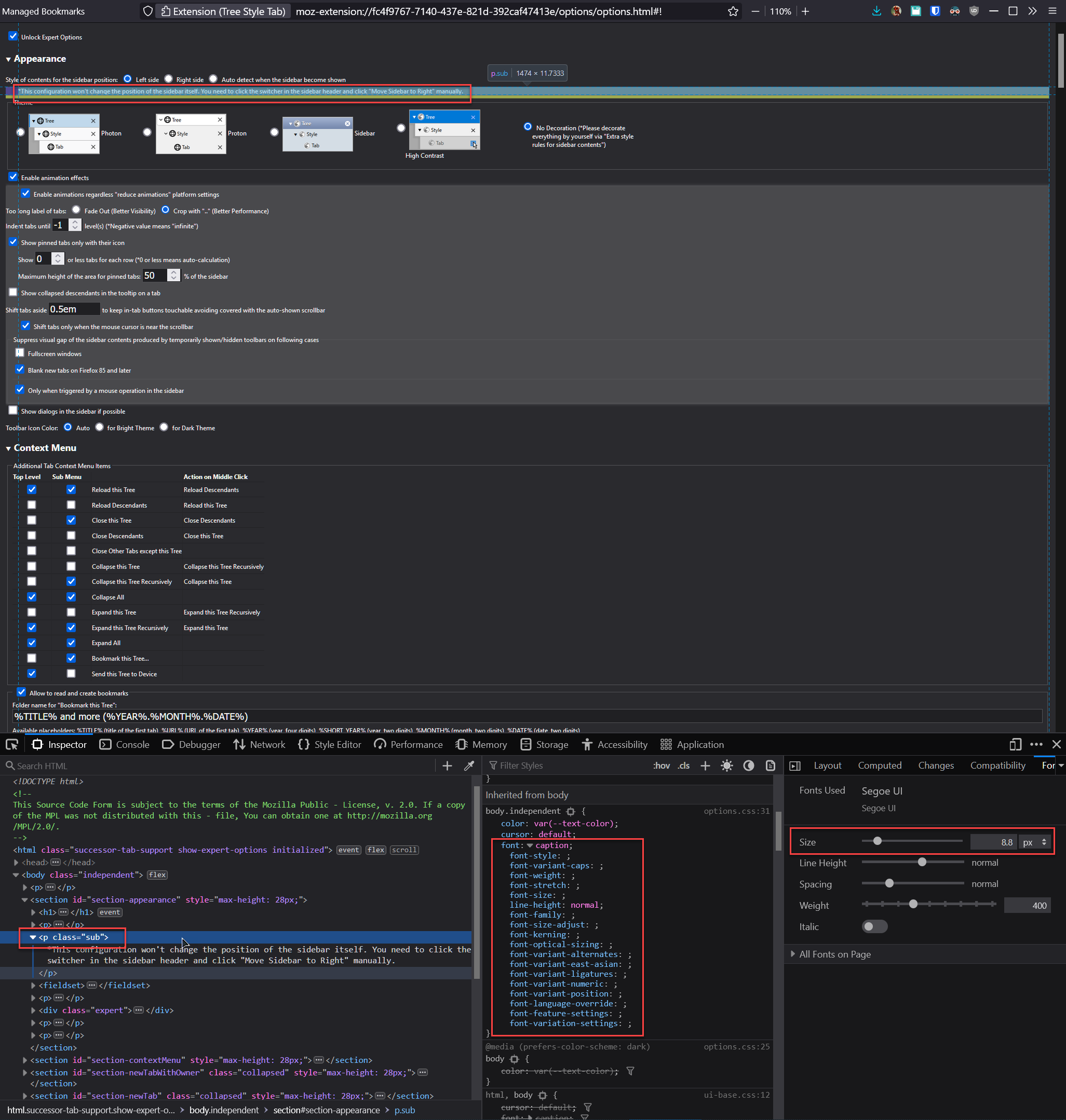Toggle print media simulation icon
Viewport: 1066px width, 1120px height.
point(771,766)
